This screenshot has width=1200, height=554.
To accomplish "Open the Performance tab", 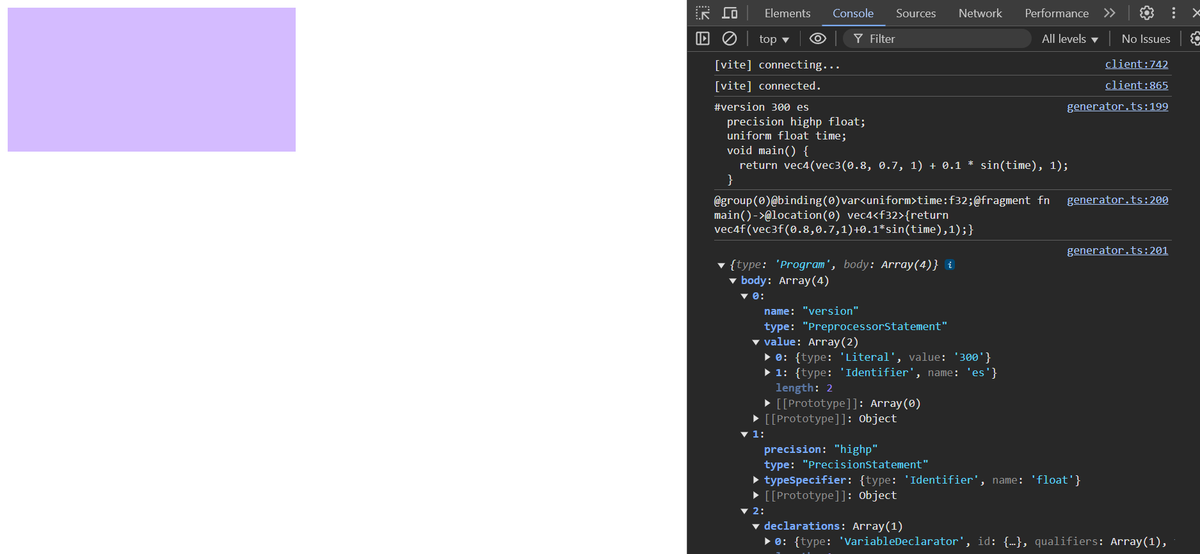I will tap(1056, 13).
